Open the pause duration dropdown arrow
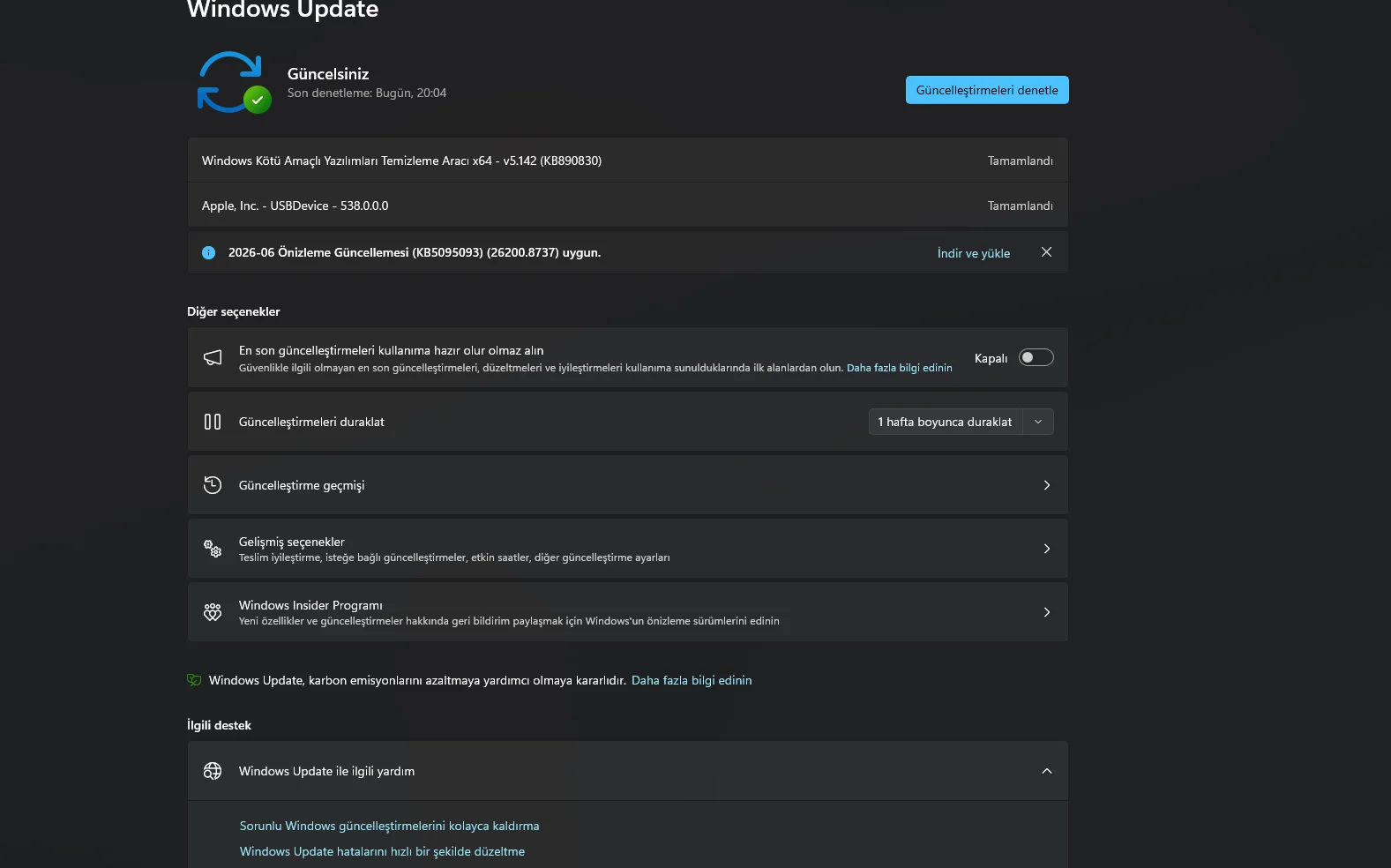The width and height of the screenshot is (1391, 868). click(1038, 422)
